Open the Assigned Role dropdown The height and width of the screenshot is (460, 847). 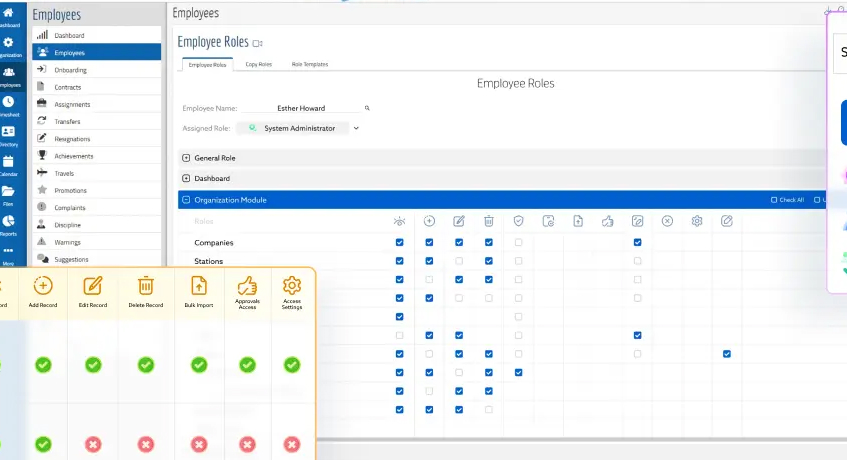(356, 128)
